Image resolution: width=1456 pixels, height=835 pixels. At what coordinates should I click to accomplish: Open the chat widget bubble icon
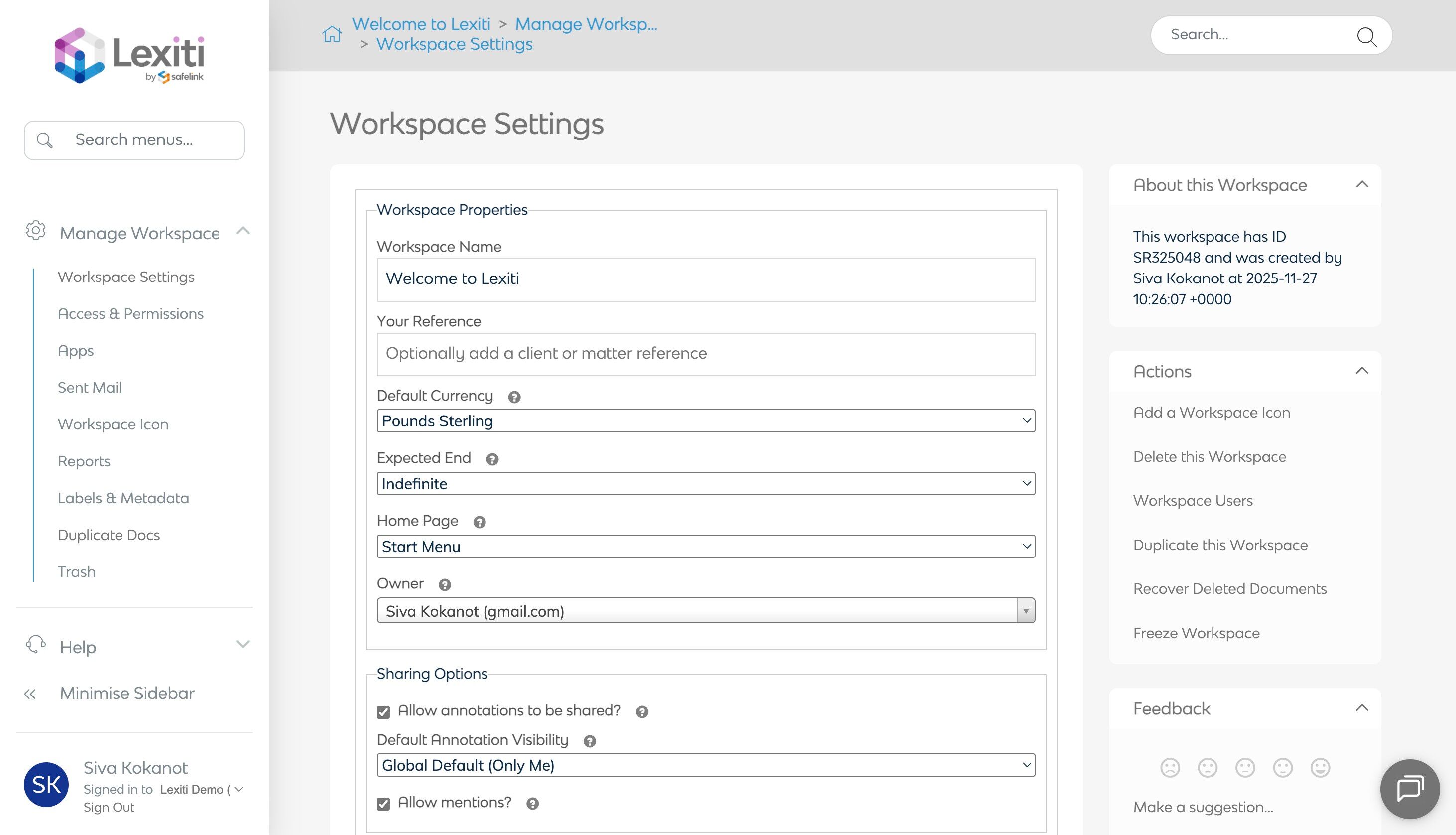click(x=1409, y=789)
